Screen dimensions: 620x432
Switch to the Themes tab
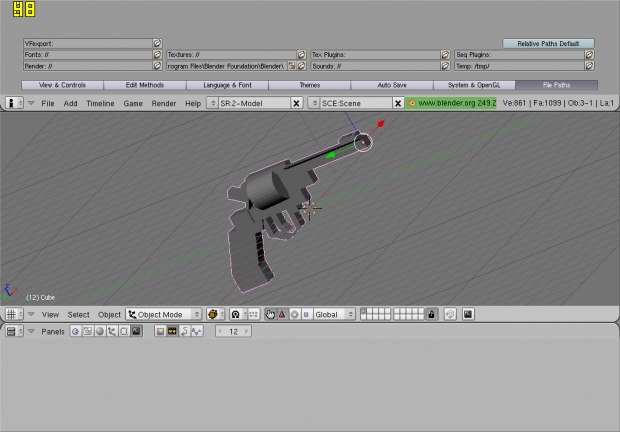310,85
